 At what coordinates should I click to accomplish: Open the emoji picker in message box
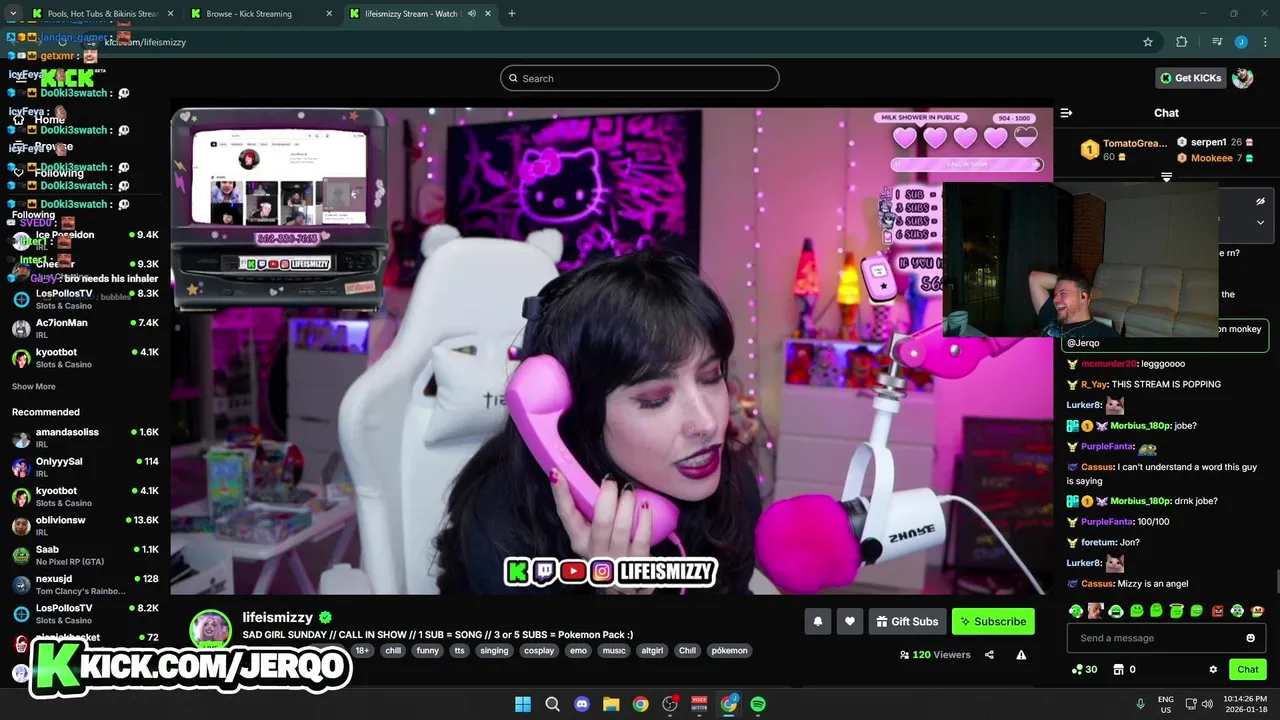(1250, 638)
